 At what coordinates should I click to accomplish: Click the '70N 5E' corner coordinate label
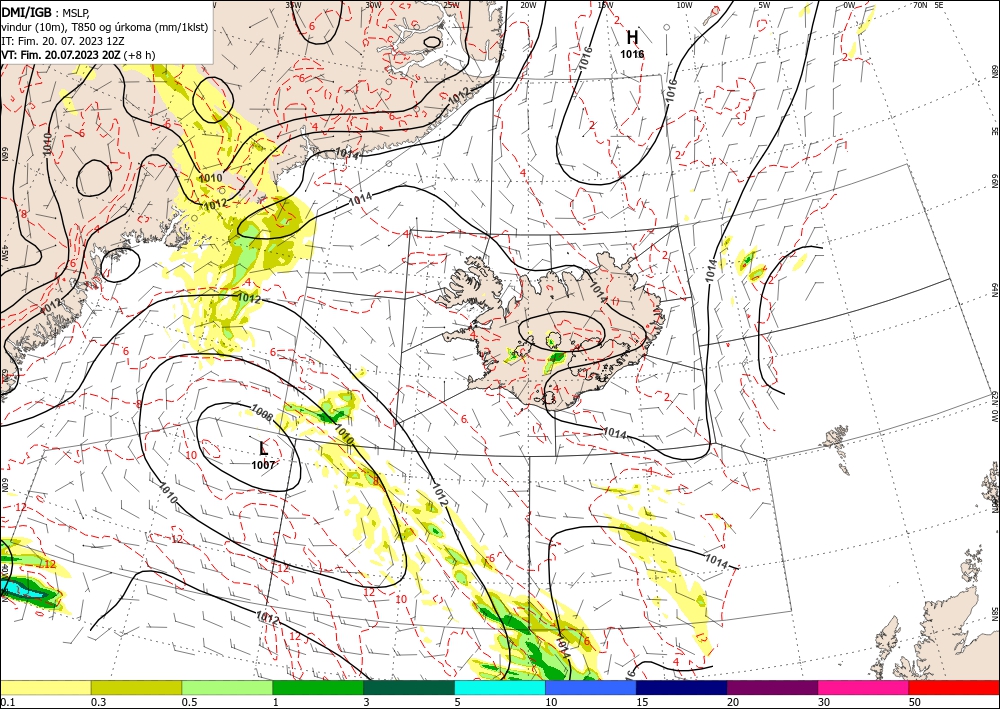pos(928,5)
